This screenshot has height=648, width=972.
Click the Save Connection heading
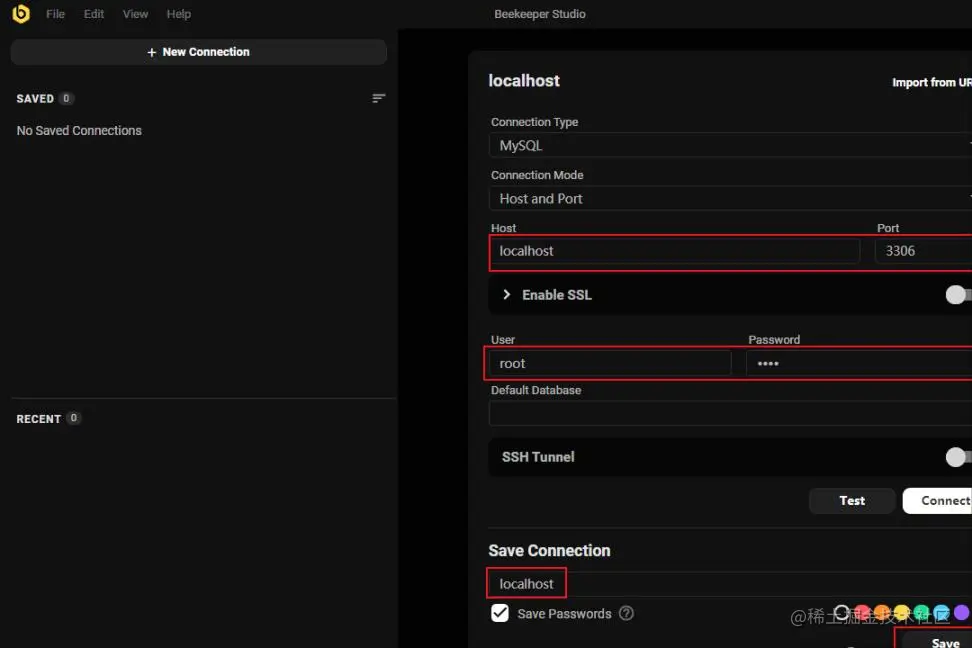(549, 551)
